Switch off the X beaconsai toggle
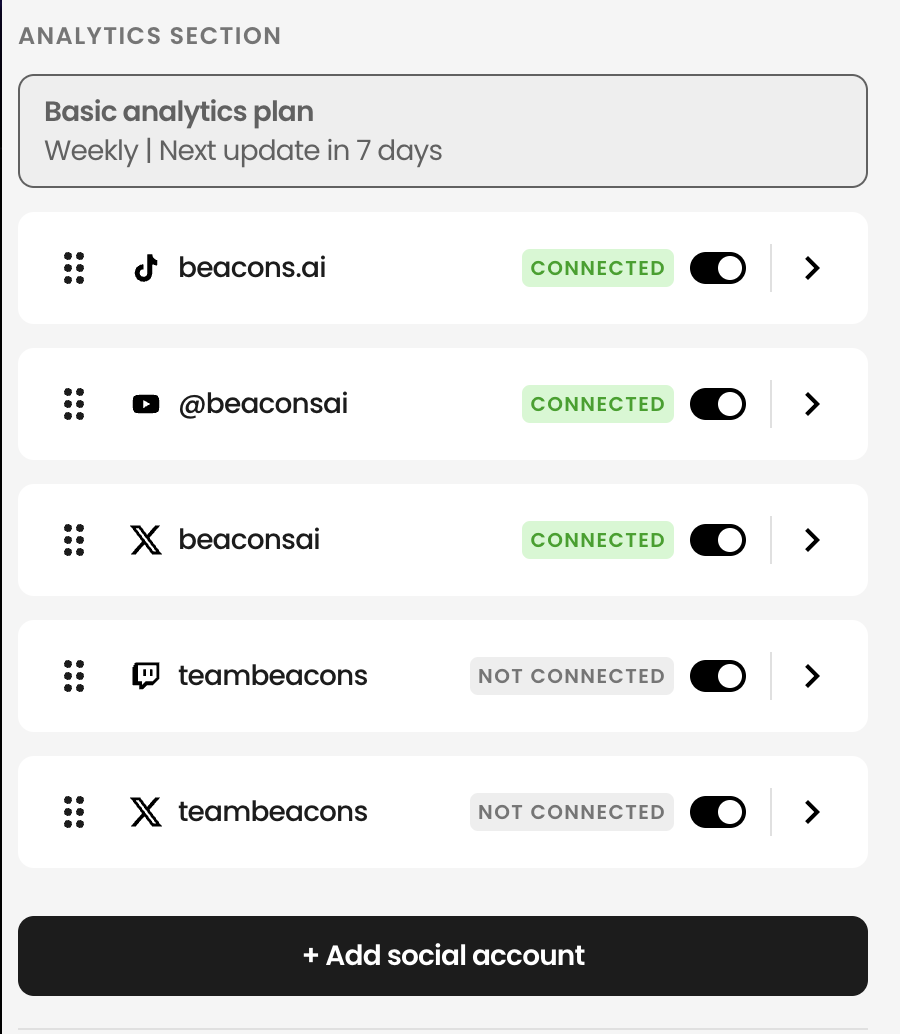 click(x=718, y=540)
